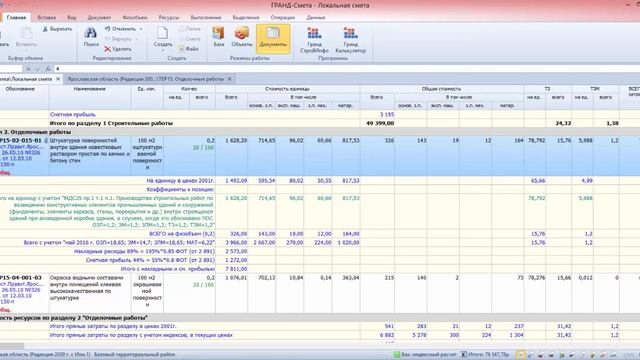The height and width of the screenshot is (360, 640).
Task: Open the Физобъем ribbon tab
Action: point(135,18)
